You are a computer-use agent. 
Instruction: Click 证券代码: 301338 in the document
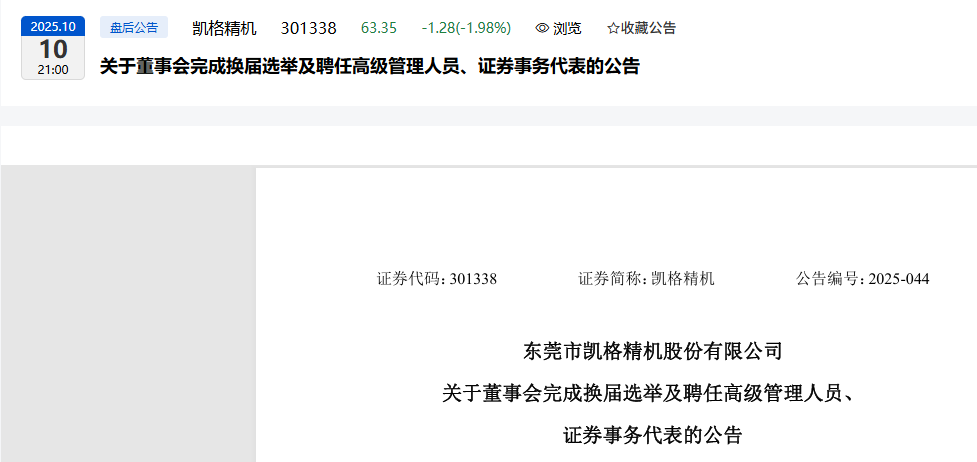(437, 279)
